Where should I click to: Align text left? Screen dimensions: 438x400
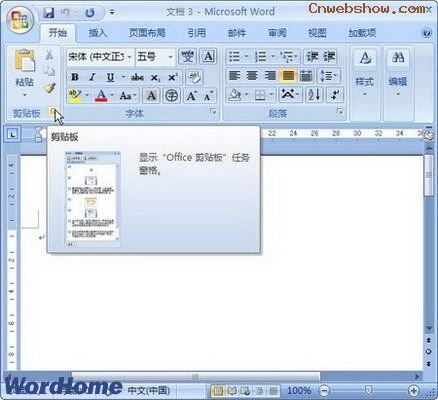(235, 76)
